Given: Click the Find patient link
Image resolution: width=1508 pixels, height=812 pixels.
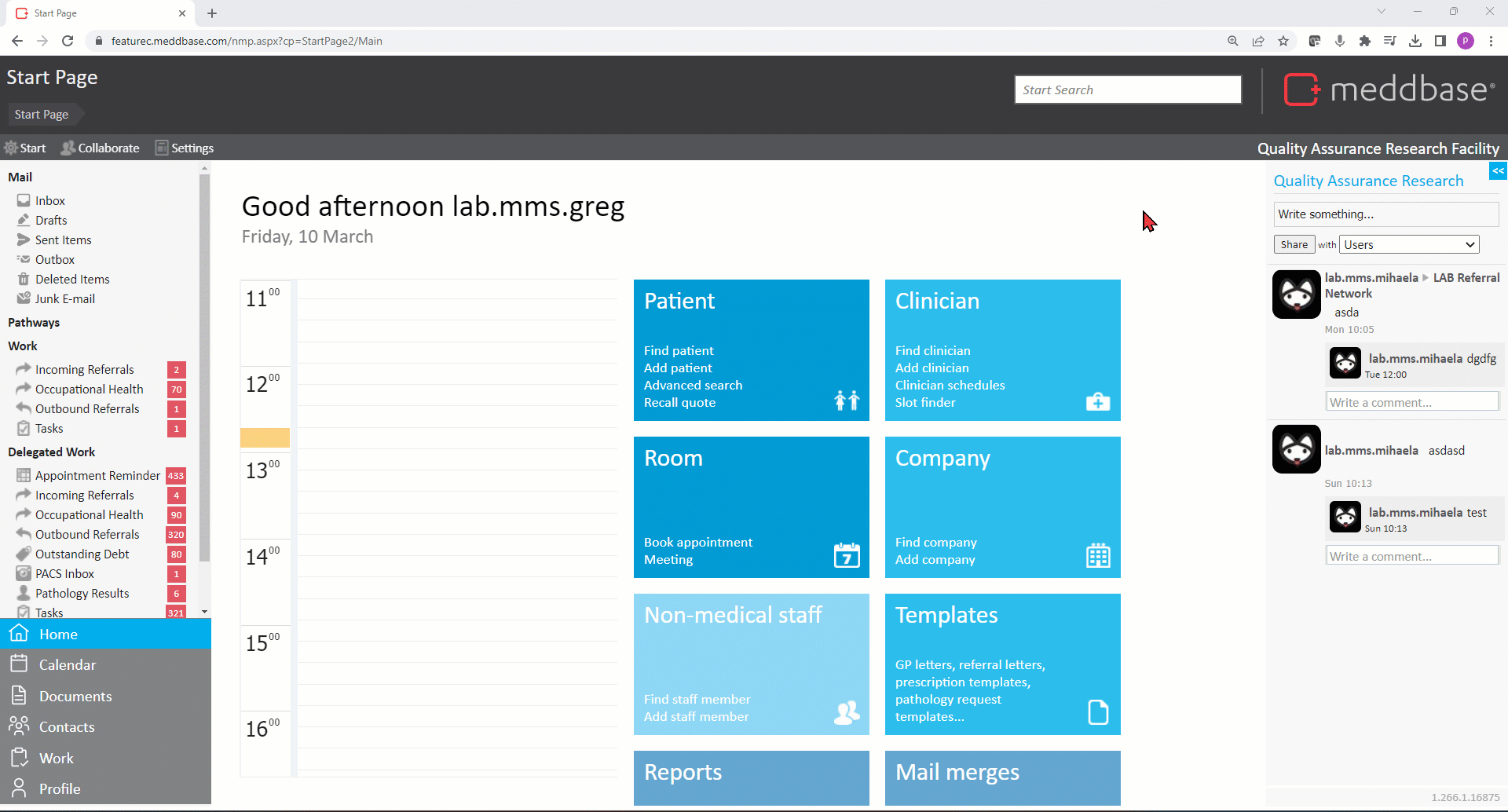Looking at the screenshot, I should (x=679, y=350).
